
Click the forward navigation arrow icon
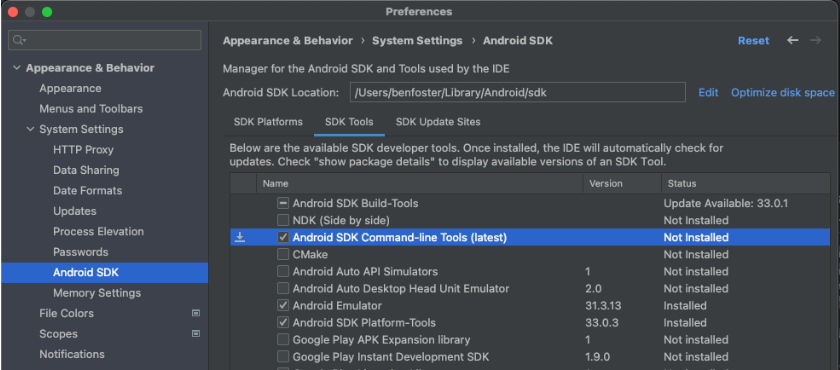click(815, 41)
